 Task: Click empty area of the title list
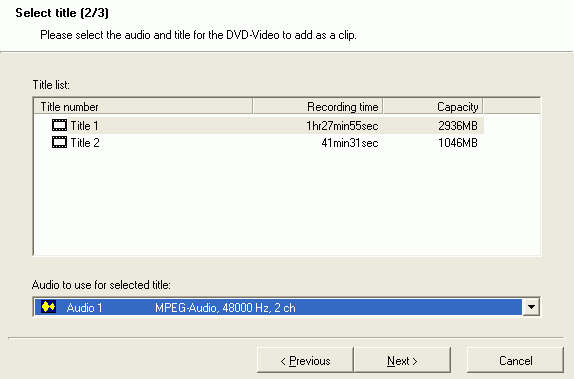point(287,203)
